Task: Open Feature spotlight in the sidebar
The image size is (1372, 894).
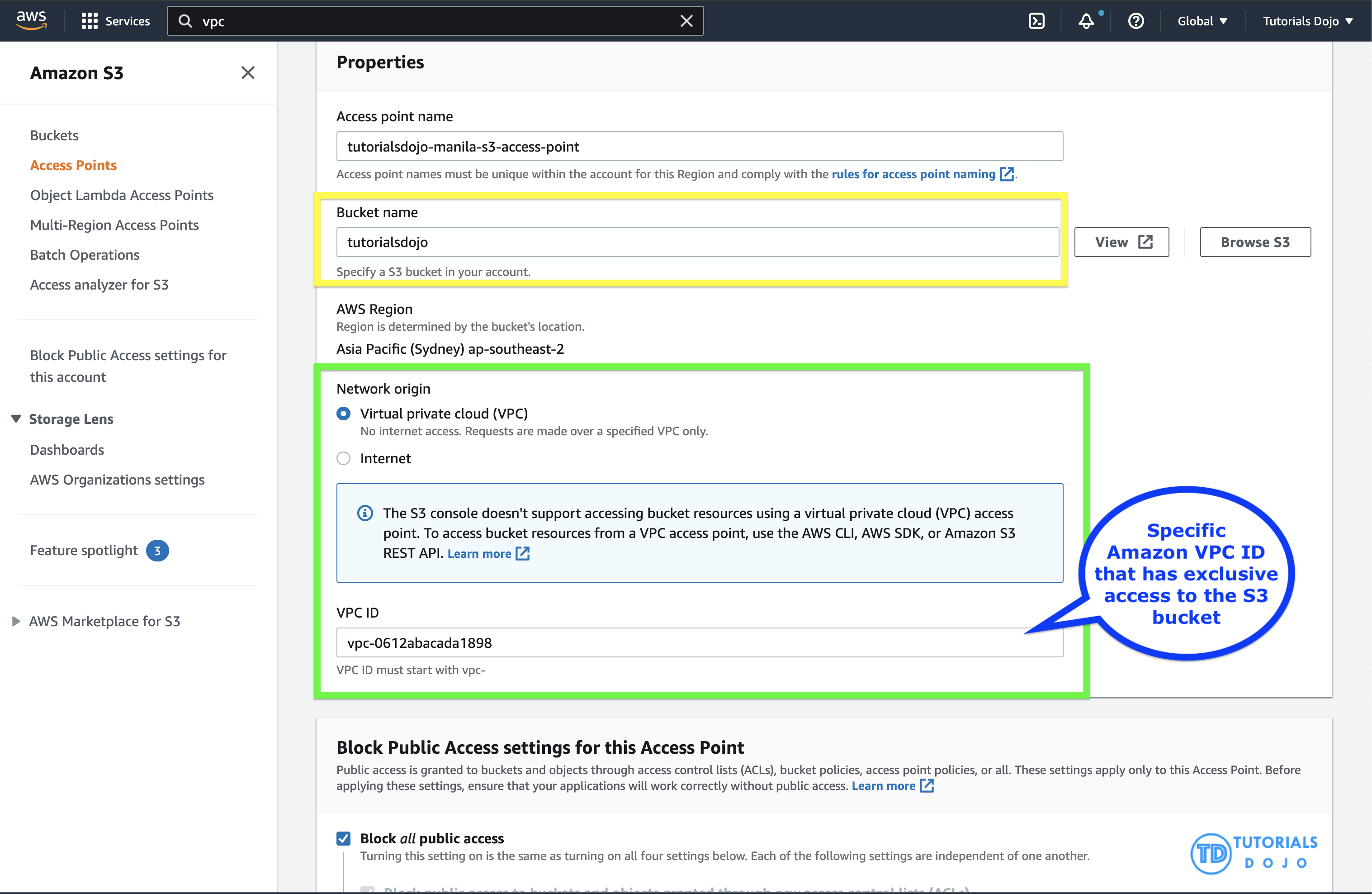Action: coord(84,550)
